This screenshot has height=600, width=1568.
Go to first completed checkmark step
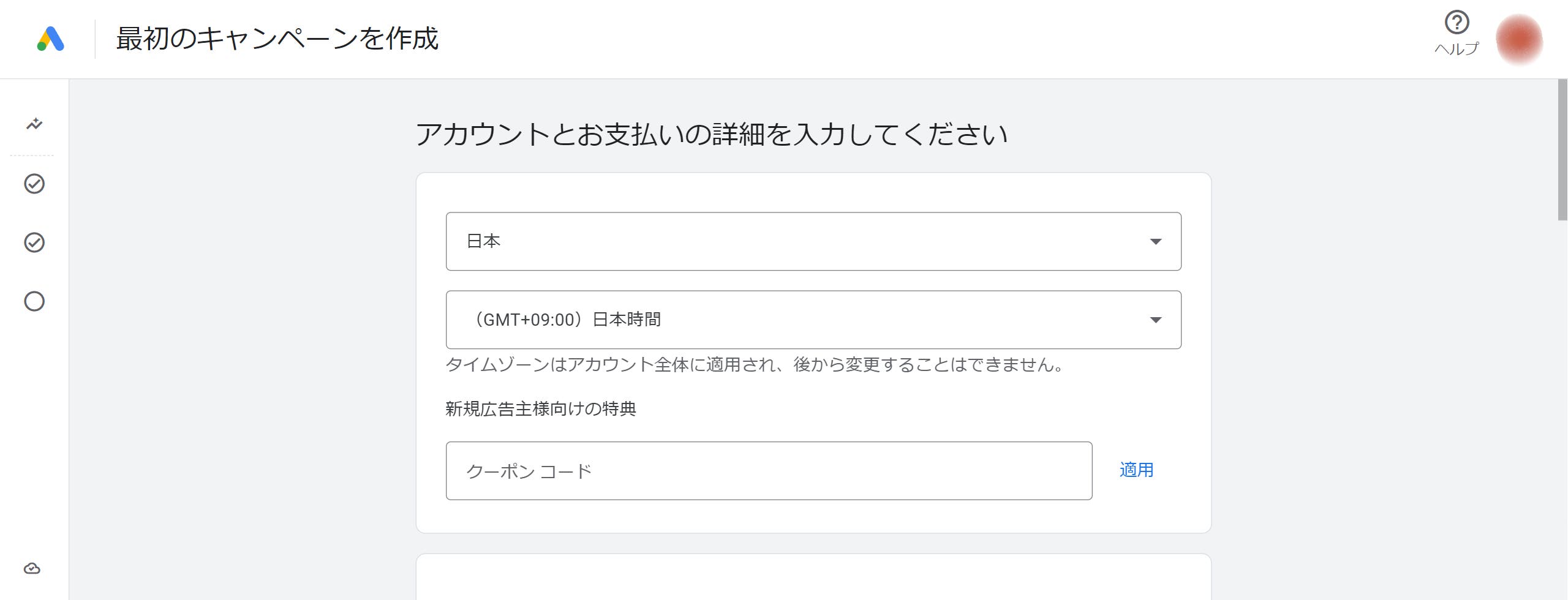pos(34,184)
